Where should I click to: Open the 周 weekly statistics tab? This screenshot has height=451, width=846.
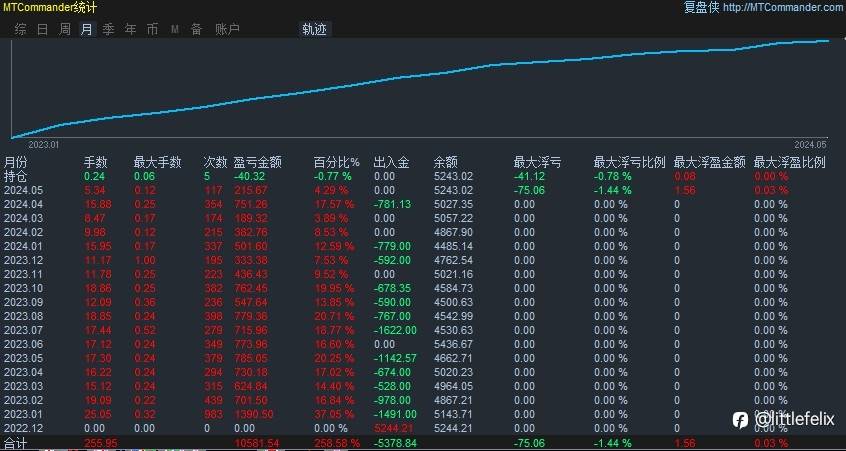tap(65, 29)
